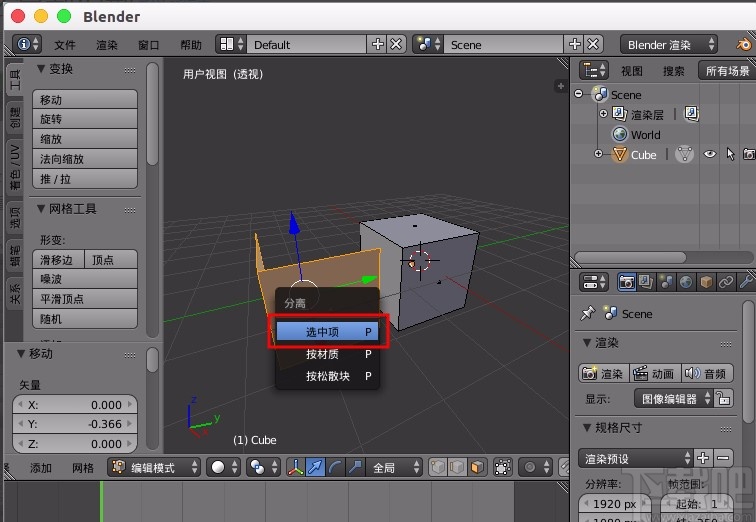Collapse the 变换 panel in tool shelf

click(42, 69)
